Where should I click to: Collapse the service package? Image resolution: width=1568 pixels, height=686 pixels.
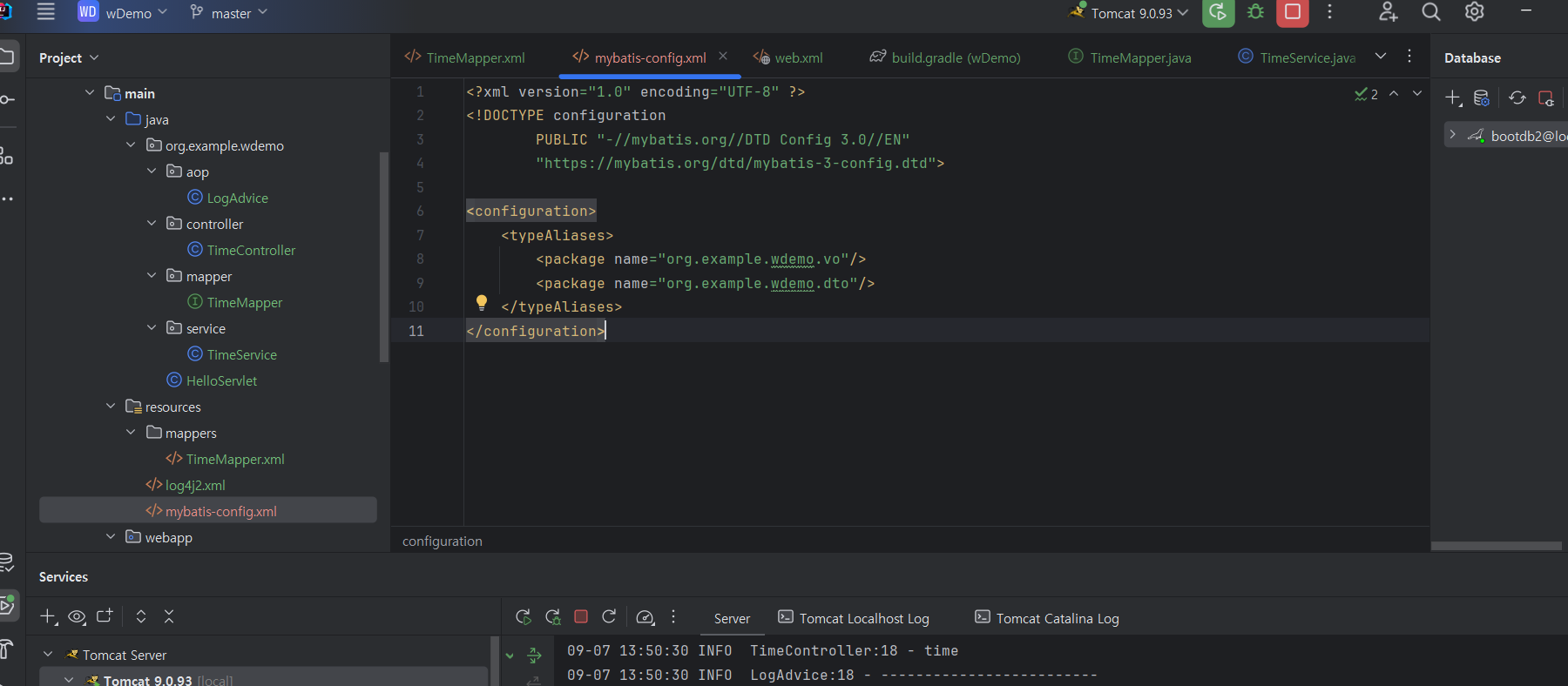(x=152, y=327)
